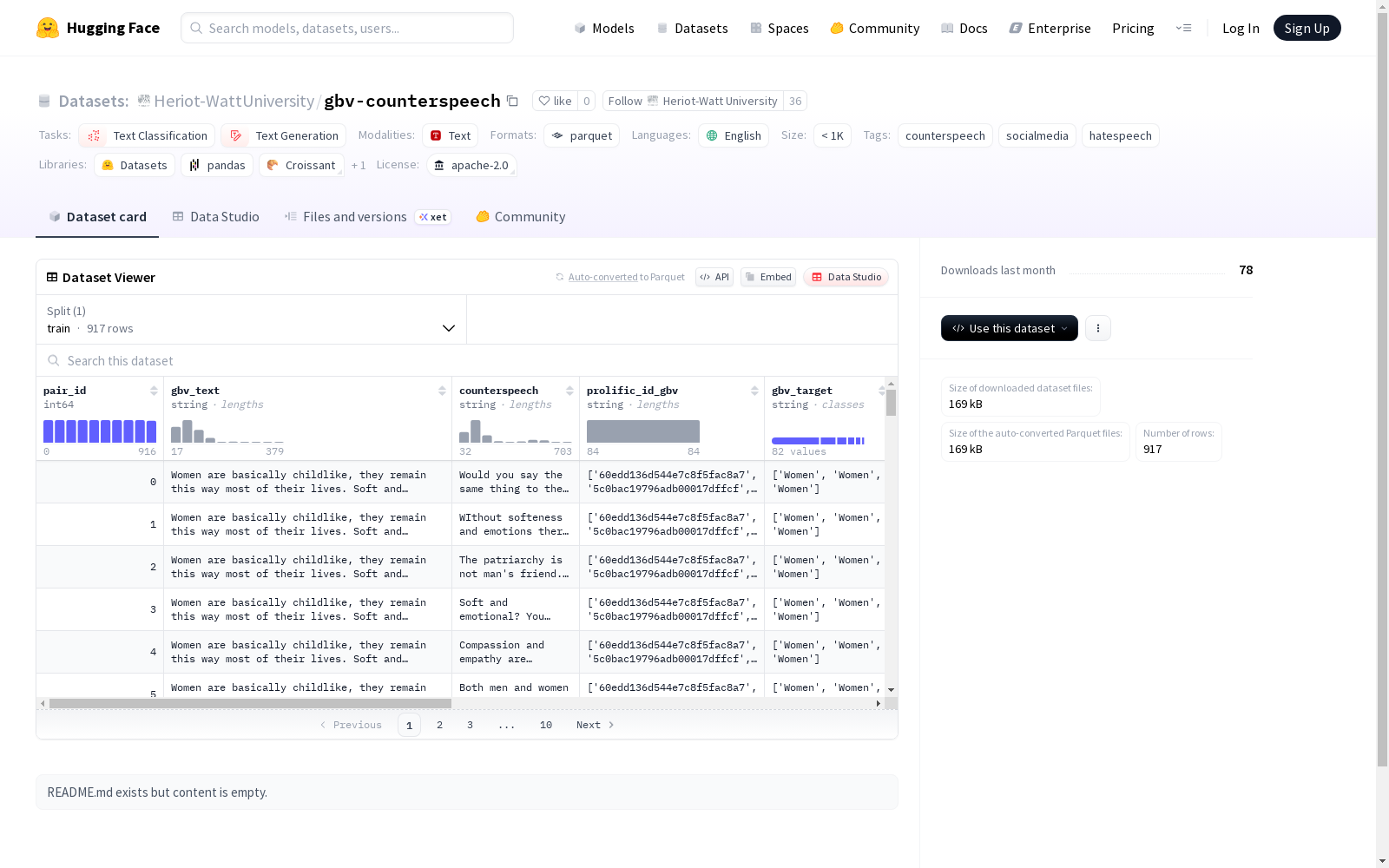Click the Embed button
This screenshot has height=868, width=1389.
(768, 277)
